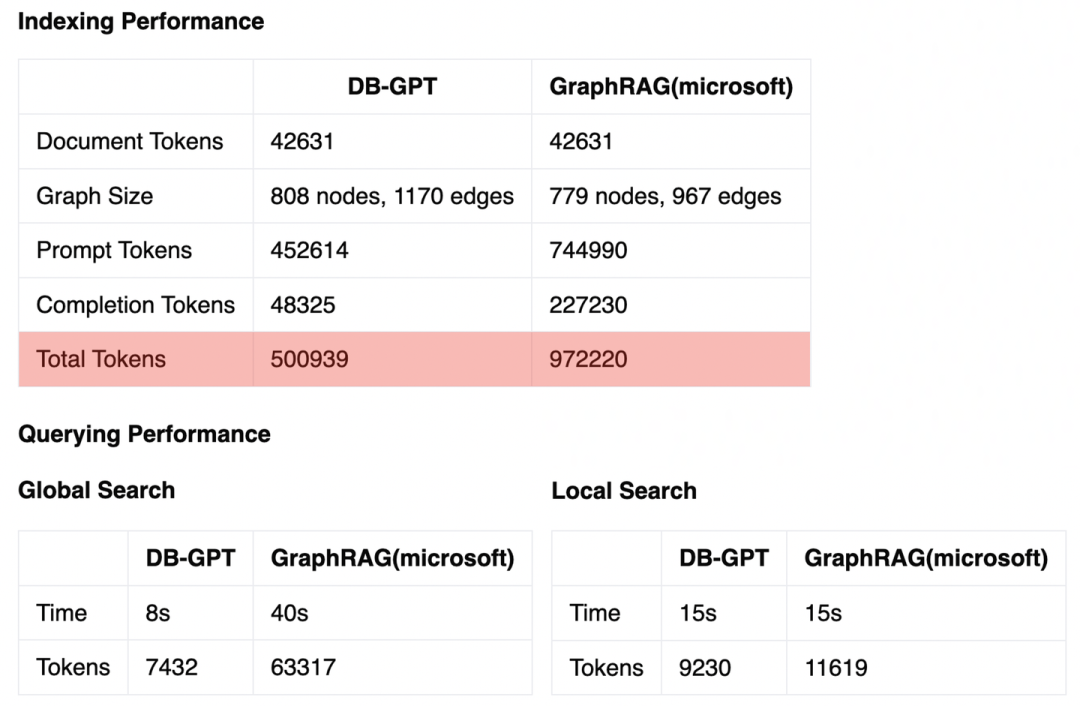Select the 779 nodes, 967 edges cell
The width and height of the screenshot is (1080, 706).
pos(665,196)
